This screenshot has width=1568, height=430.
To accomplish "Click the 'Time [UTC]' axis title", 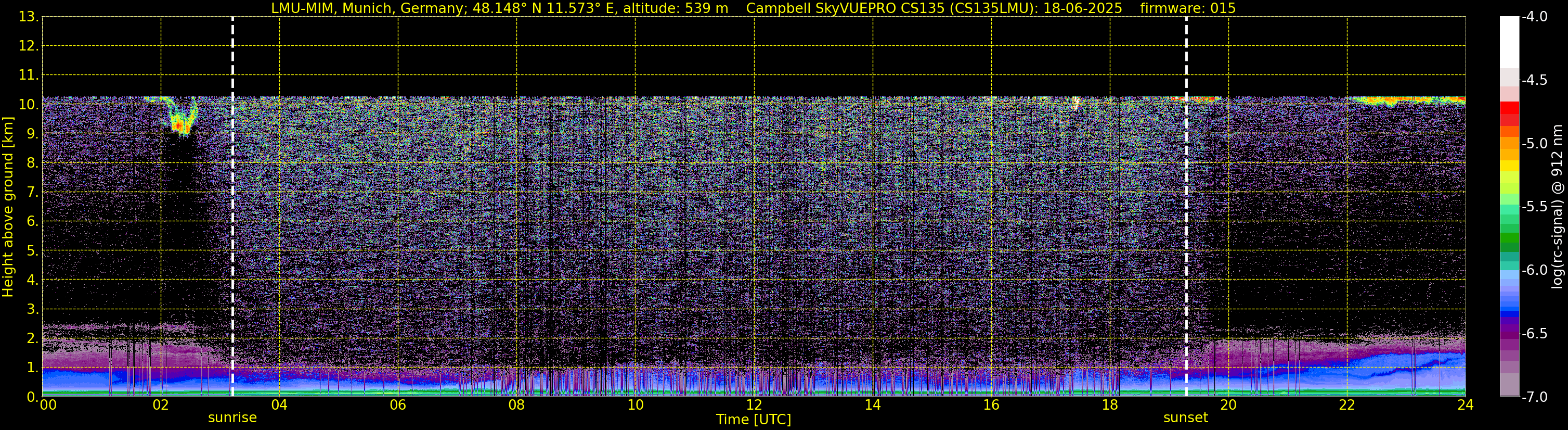I will [754, 420].
